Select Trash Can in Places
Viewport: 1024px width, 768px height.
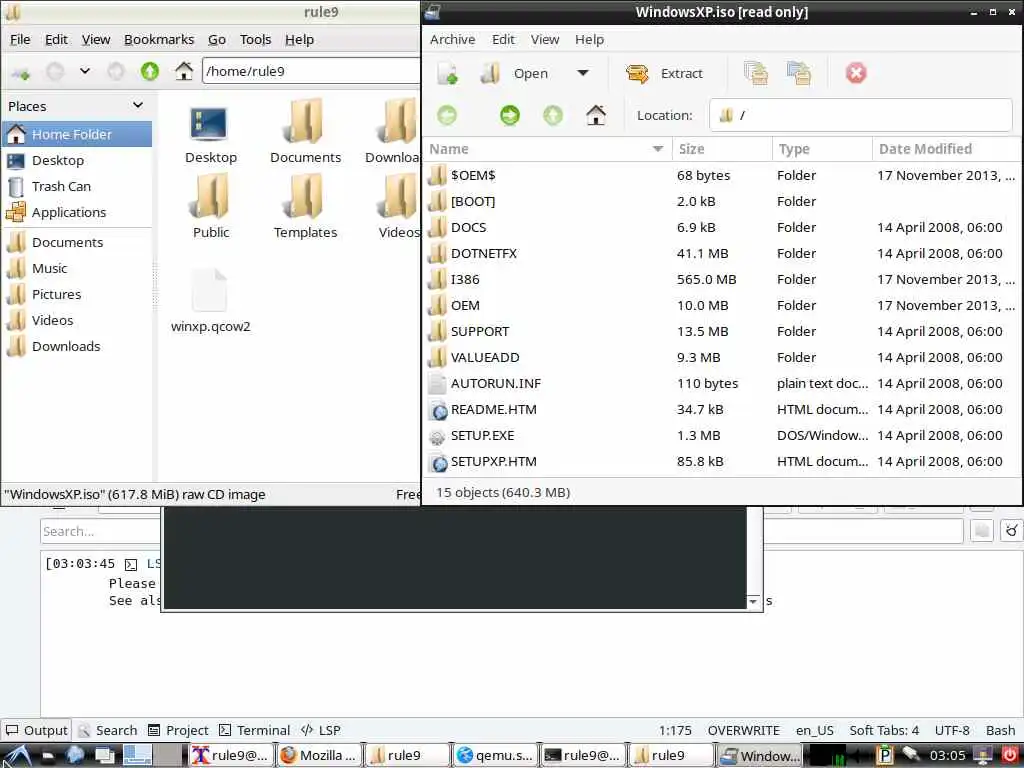(77, 187)
